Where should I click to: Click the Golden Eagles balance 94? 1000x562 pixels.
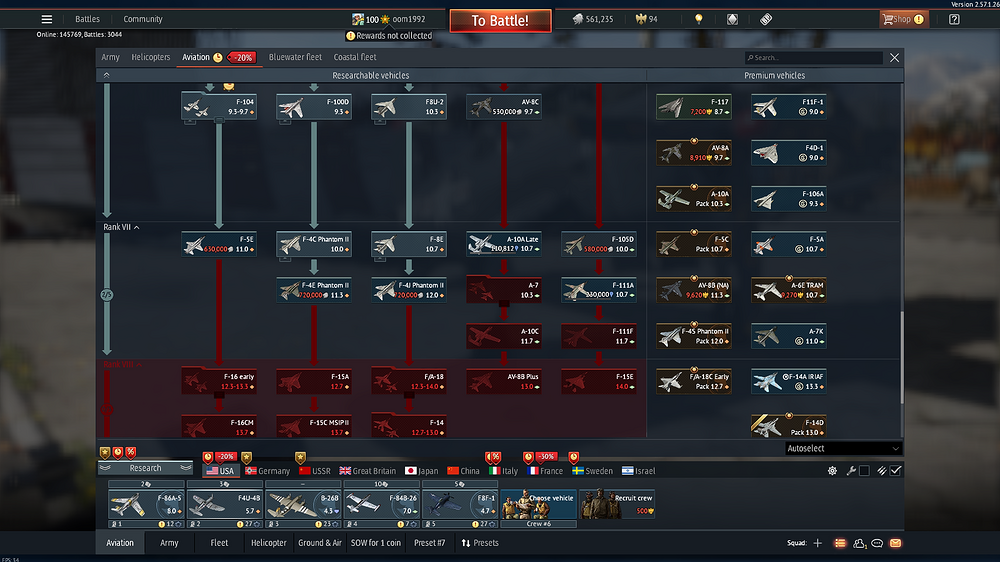click(x=647, y=19)
